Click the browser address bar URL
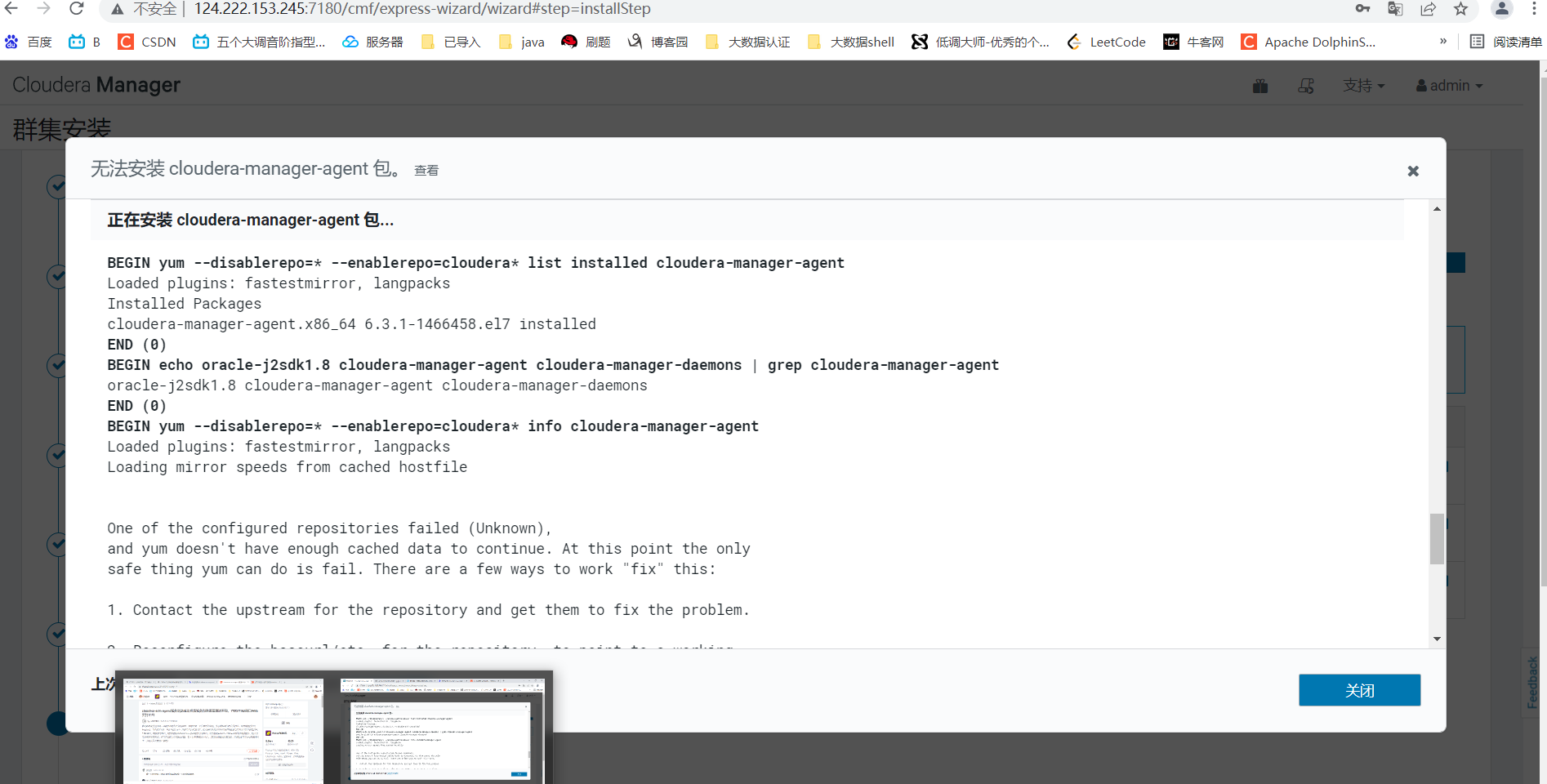The height and width of the screenshot is (784, 1547). coord(422,9)
